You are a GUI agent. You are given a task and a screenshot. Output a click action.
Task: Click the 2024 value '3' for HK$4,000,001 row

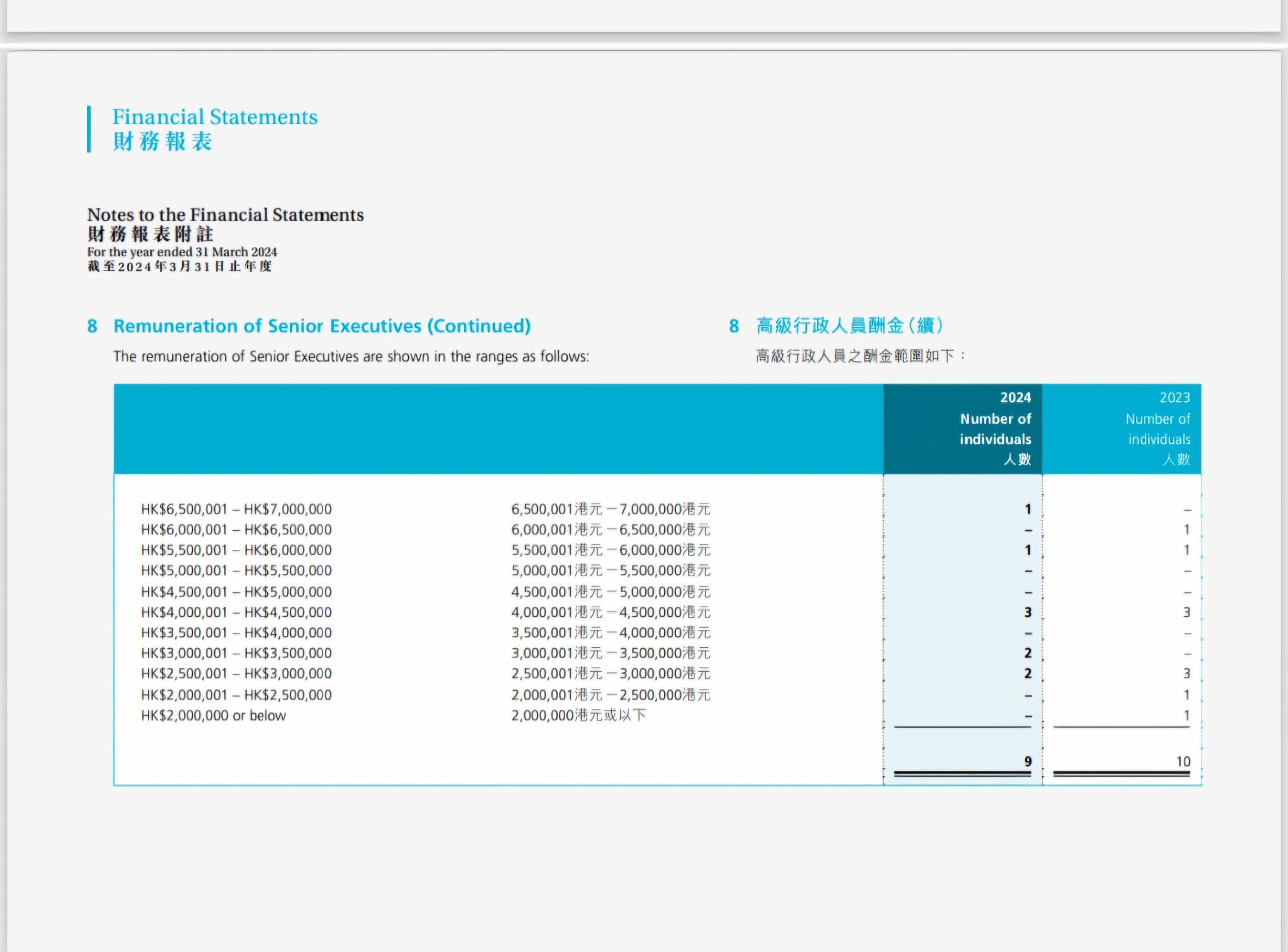click(1028, 613)
